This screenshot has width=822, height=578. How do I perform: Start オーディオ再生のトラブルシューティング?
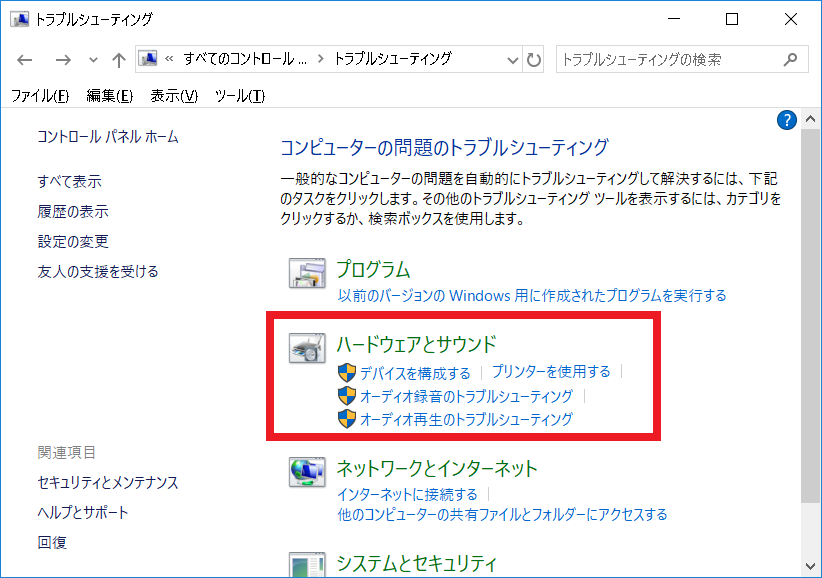(466, 419)
